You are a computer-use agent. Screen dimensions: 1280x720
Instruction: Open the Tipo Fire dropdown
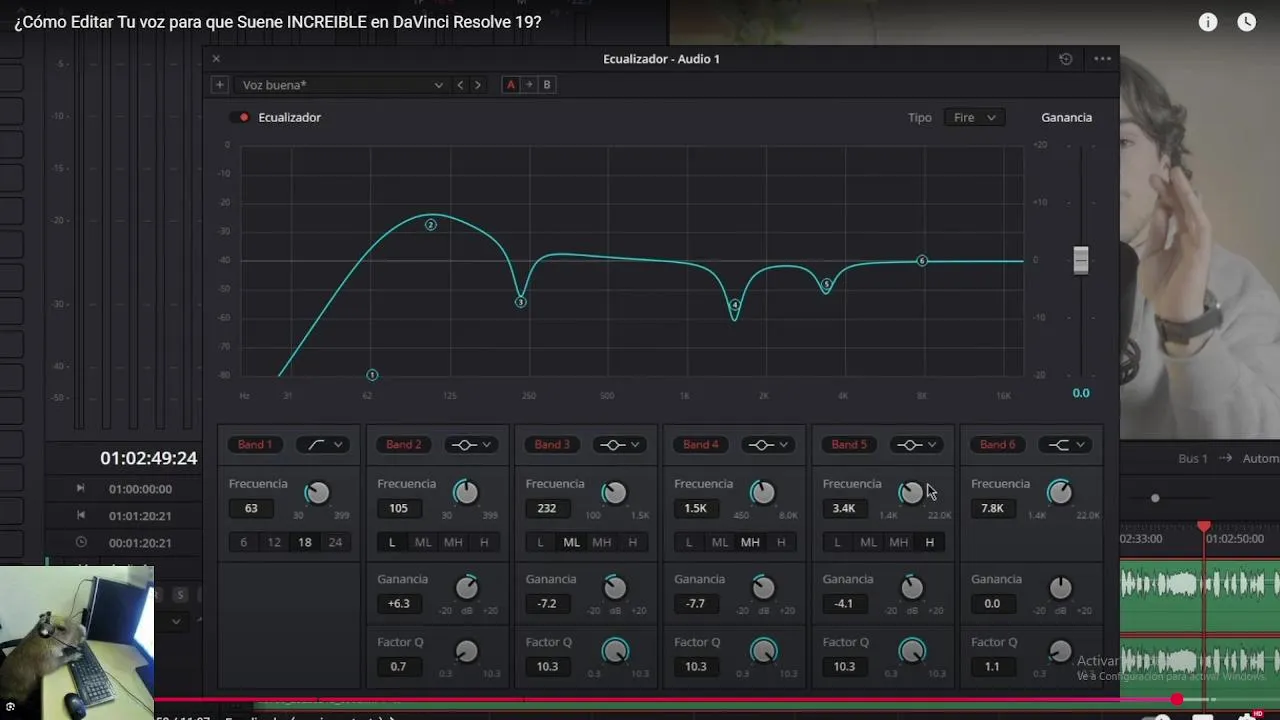[975, 117]
